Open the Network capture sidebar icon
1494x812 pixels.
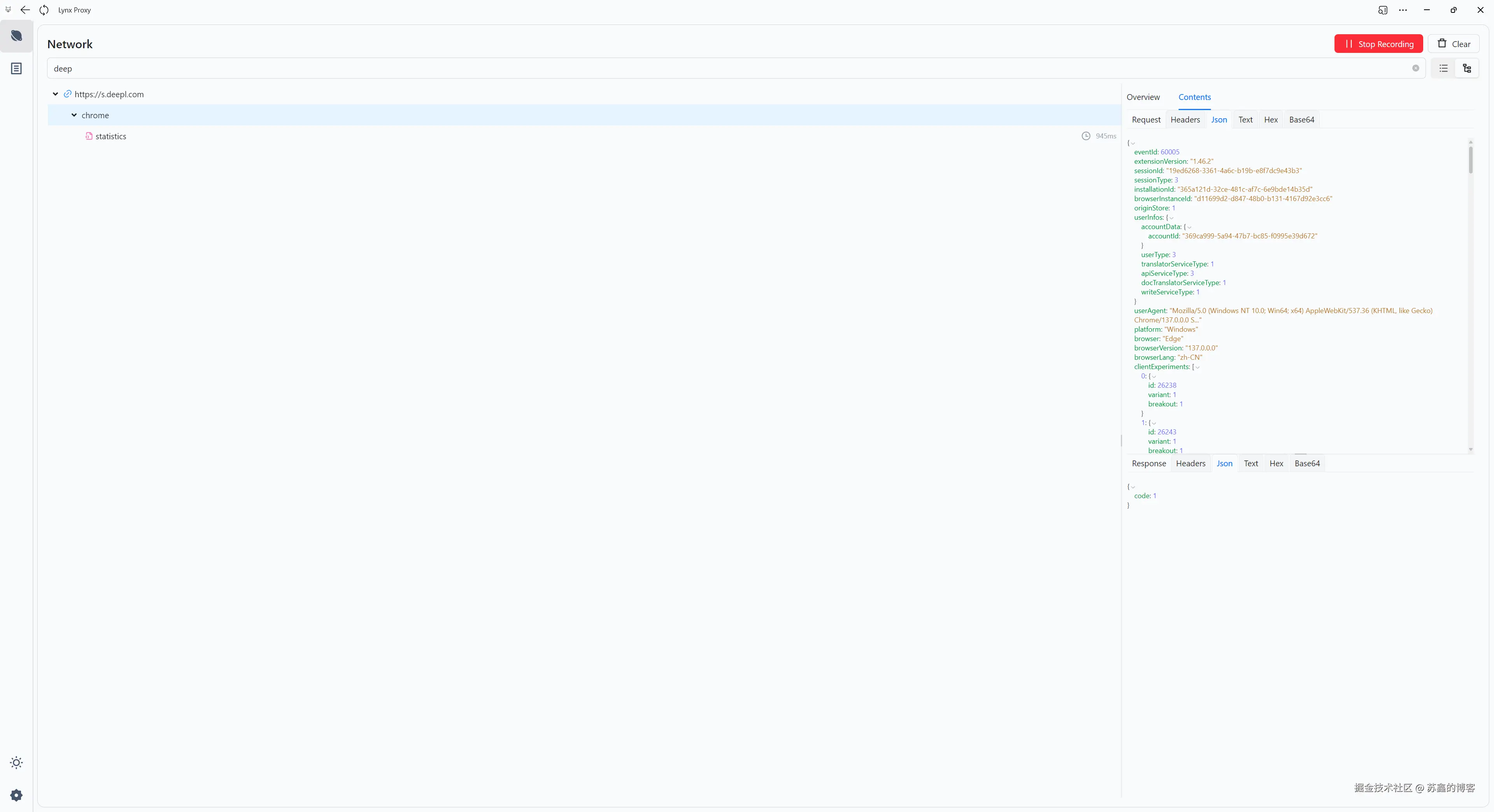(16, 36)
